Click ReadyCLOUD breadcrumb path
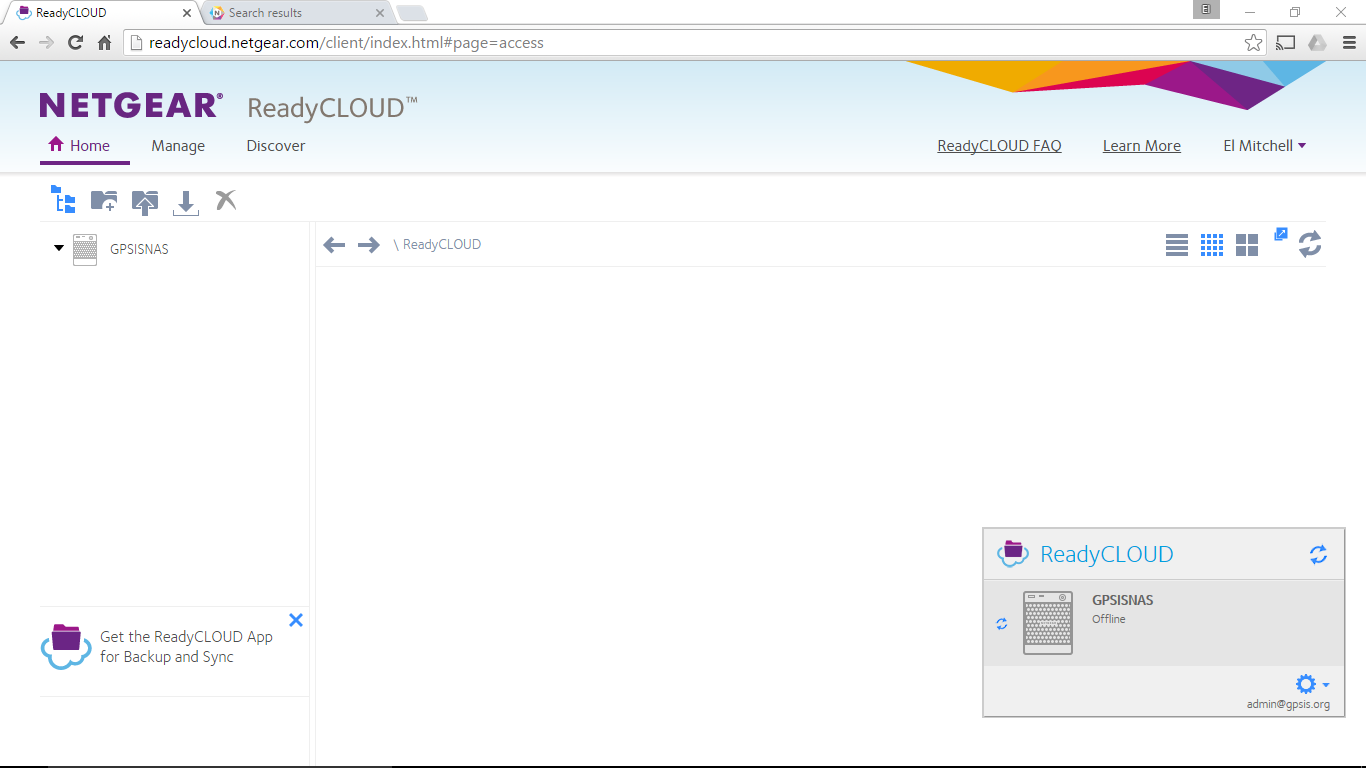The image size is (1366, 768). point(442,245)
